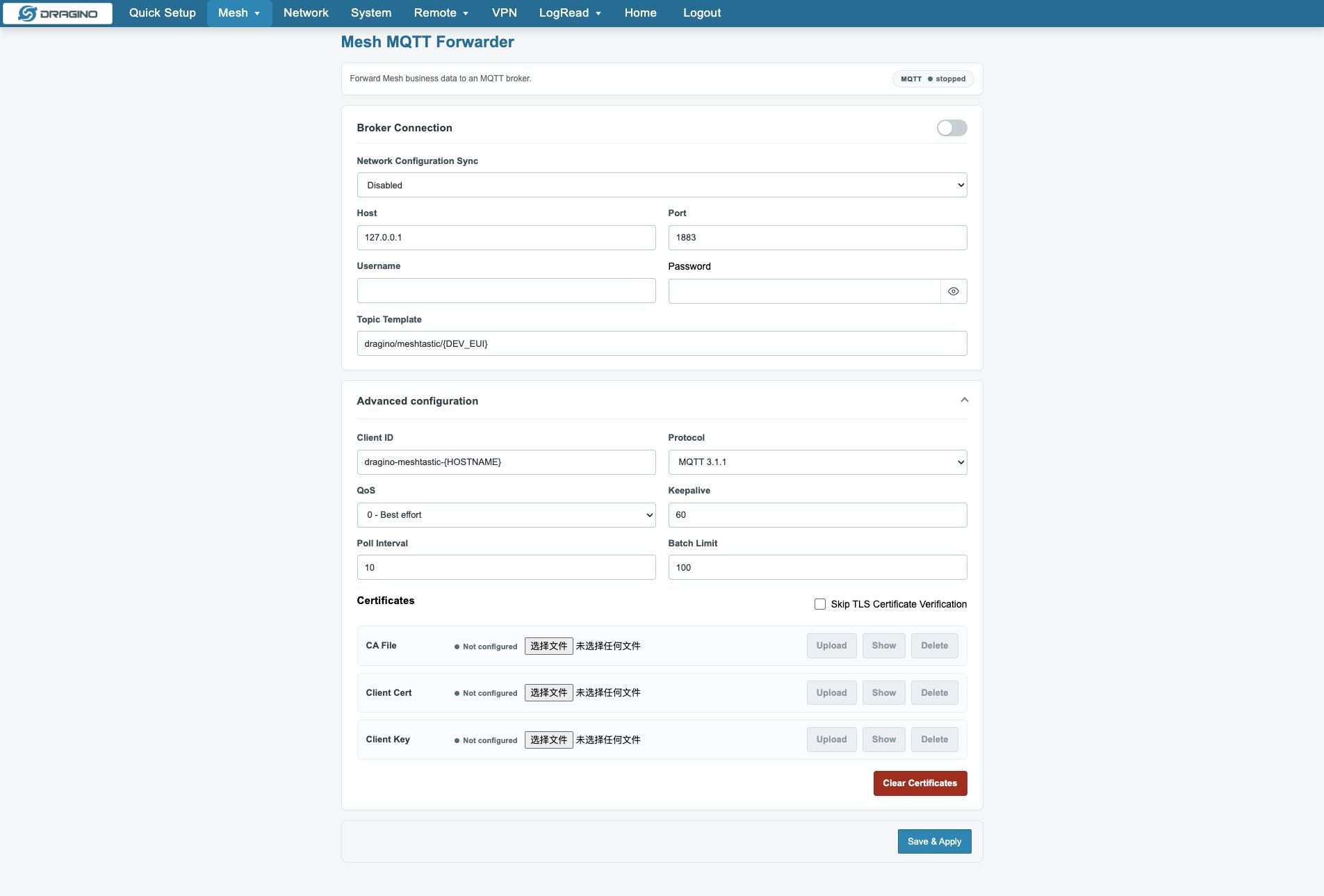Screen dimensions: 1324x896
Task: Open the Mesh menu
Action: point(239,13)
